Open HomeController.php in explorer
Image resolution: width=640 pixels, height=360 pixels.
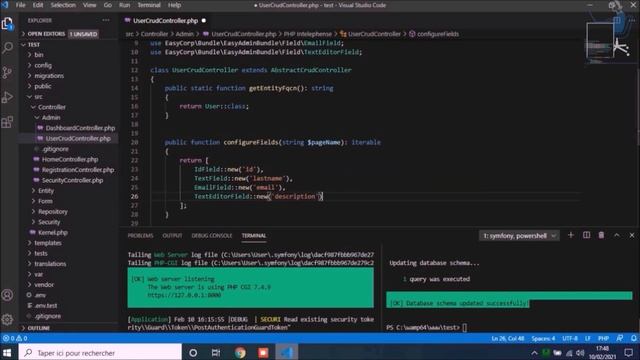click(x=70, y=159)
